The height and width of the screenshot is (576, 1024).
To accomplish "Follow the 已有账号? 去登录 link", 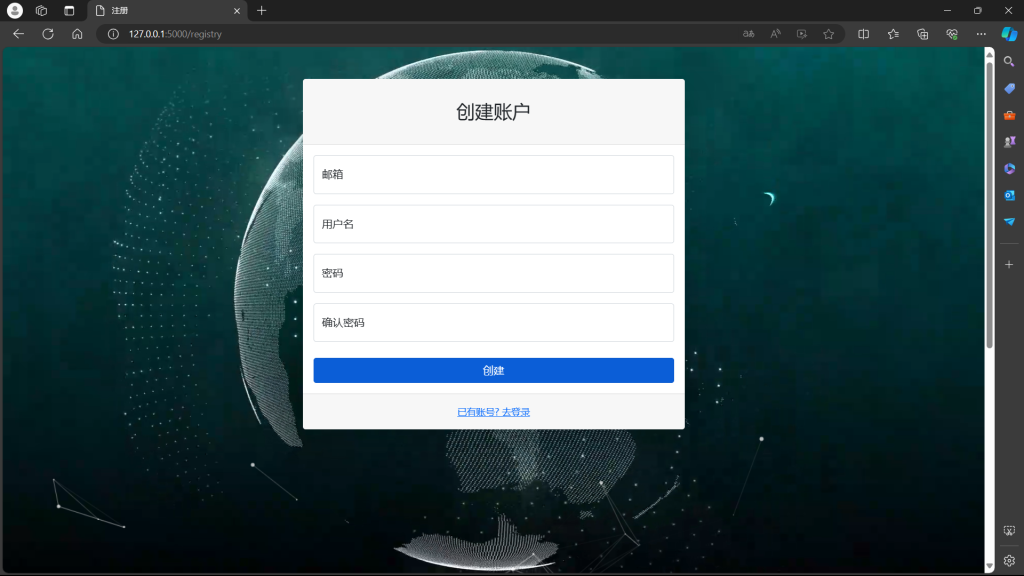I will point(493,412).
